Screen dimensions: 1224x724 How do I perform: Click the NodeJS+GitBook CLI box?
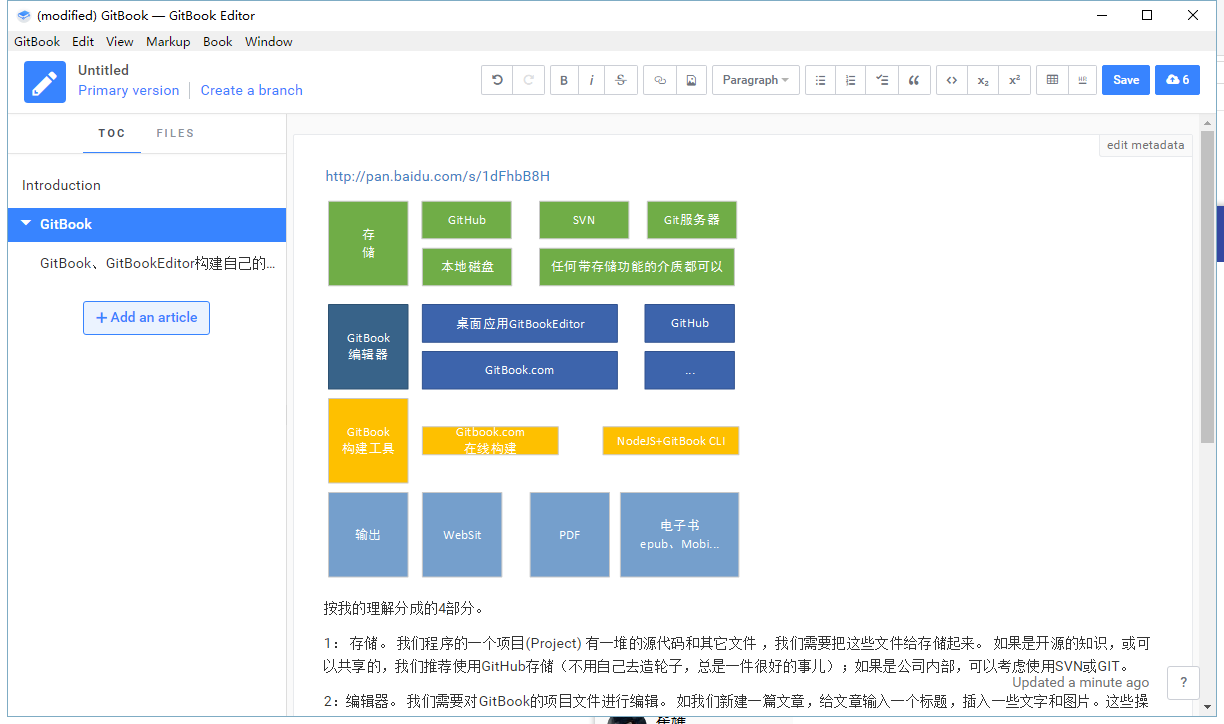671,441
